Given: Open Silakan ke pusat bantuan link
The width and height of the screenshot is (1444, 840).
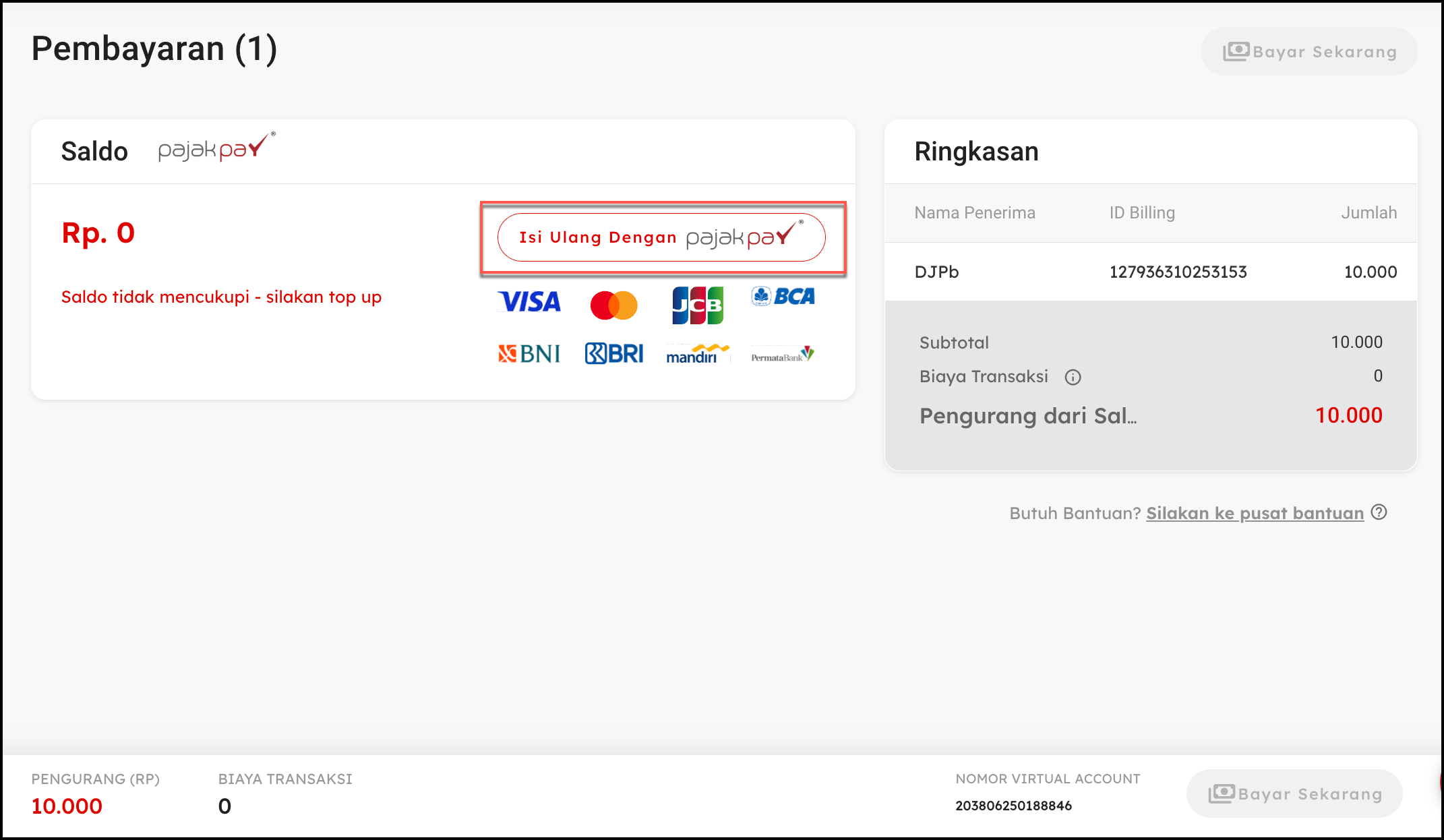Looking at the screenshot, I should [x=1255, y=513].
